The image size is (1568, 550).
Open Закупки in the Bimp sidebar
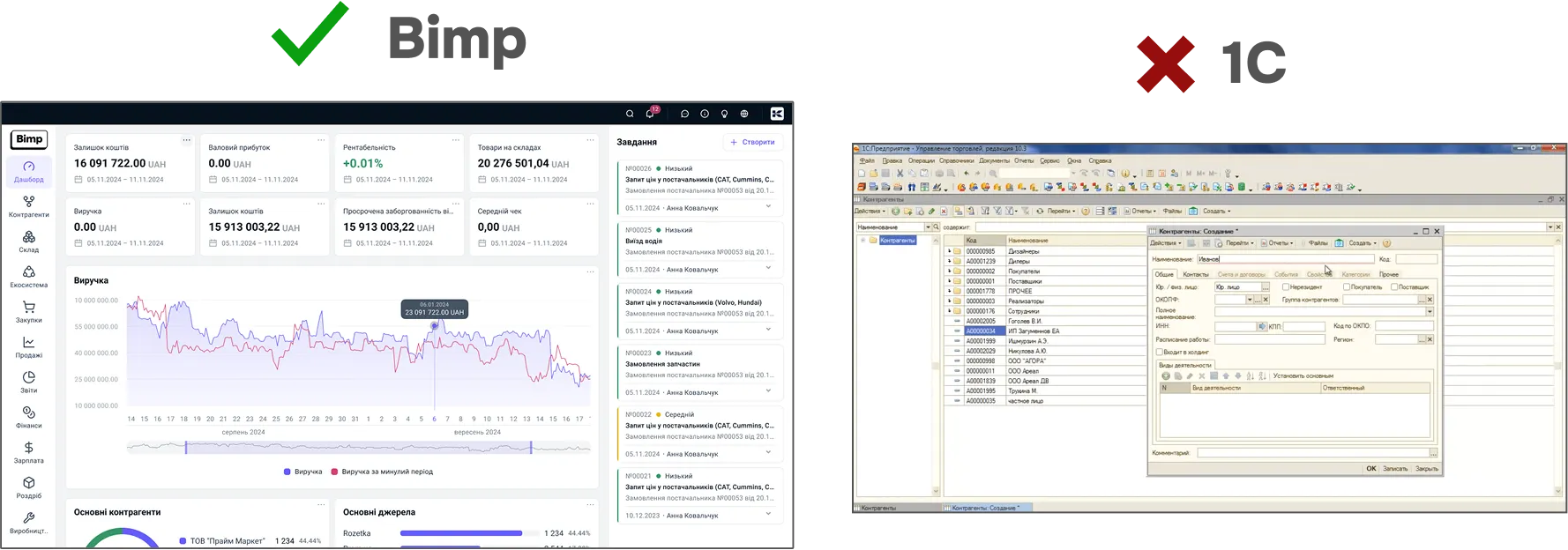click(x=29, y=312)
